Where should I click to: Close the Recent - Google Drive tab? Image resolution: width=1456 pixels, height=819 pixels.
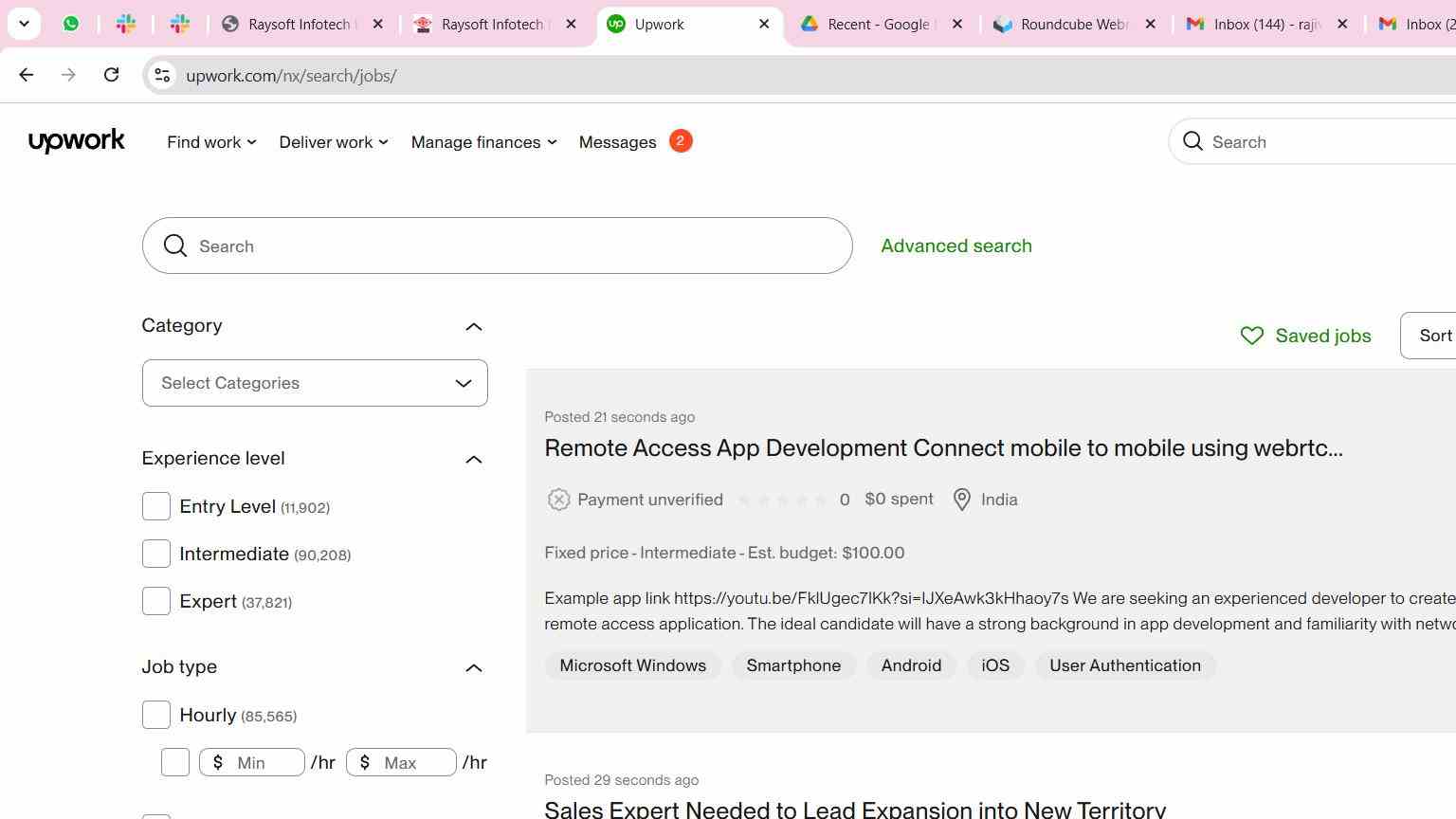(957, 25)
